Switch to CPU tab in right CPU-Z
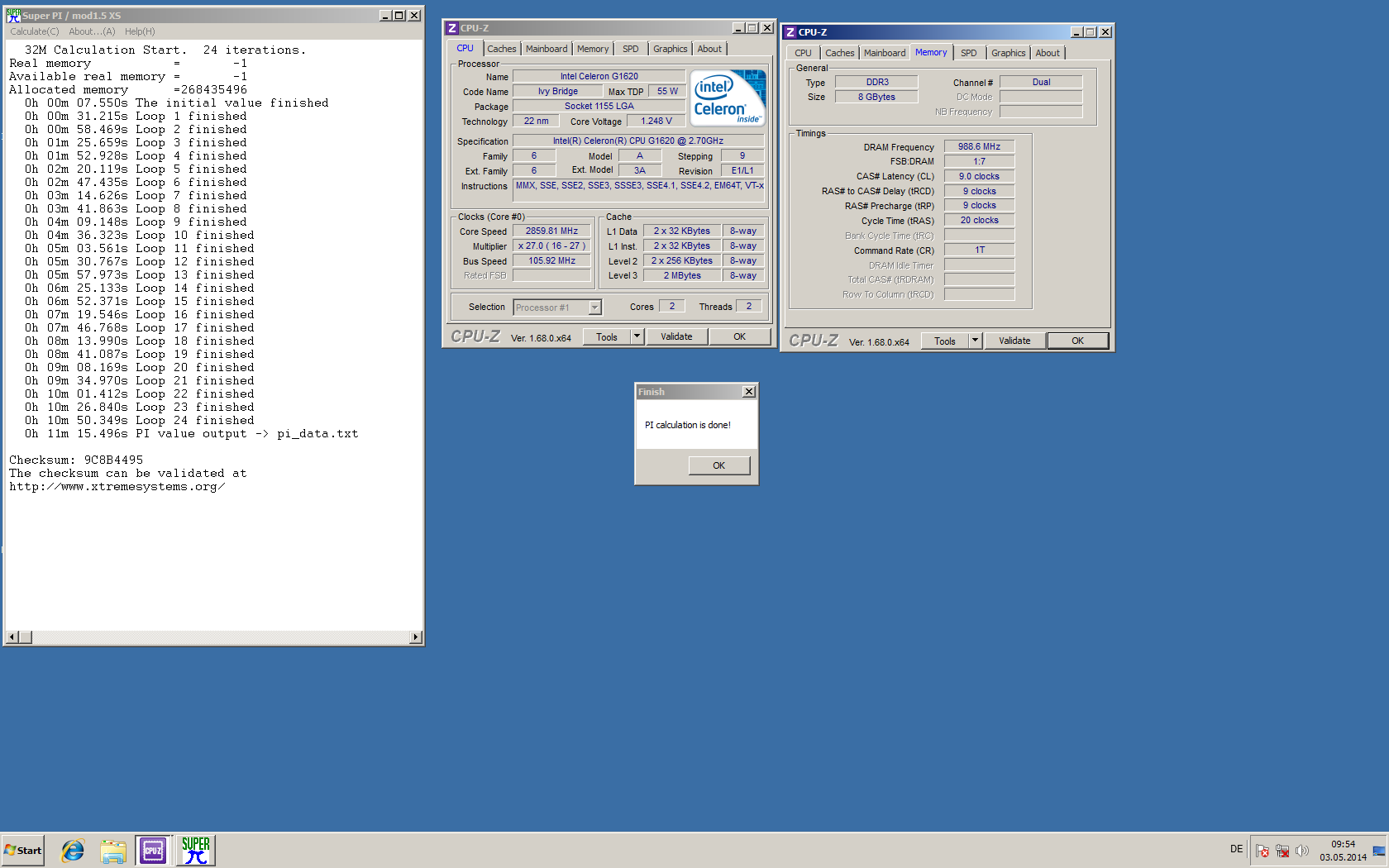The height and width of the screenshot is (868, 1389). pos(803,53)
